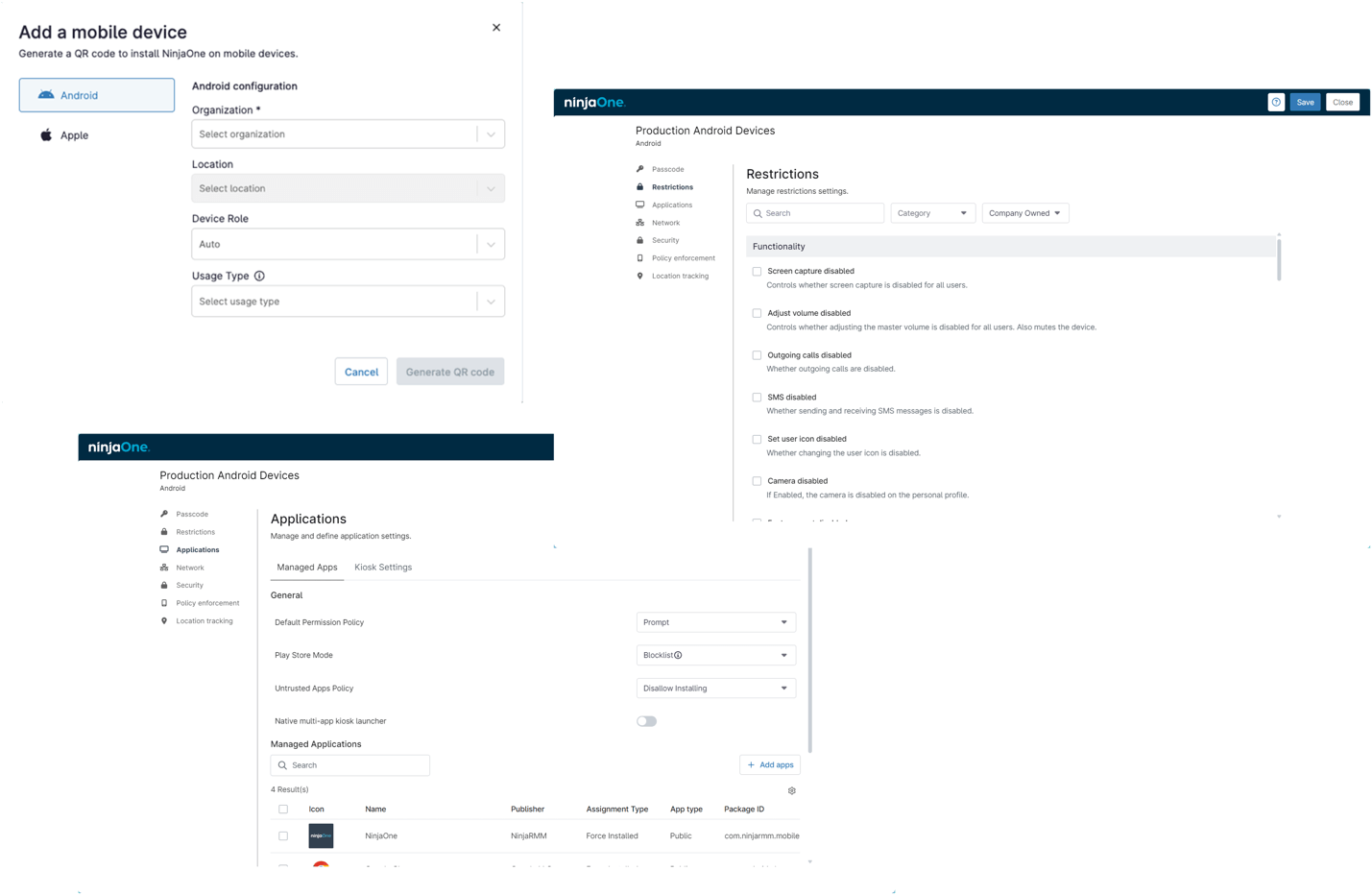Image resolution: width=1372 pixels, height=895 pixels.
Task: Click pin icon in Applications window sidebar
Action: (x=164, y=621)
